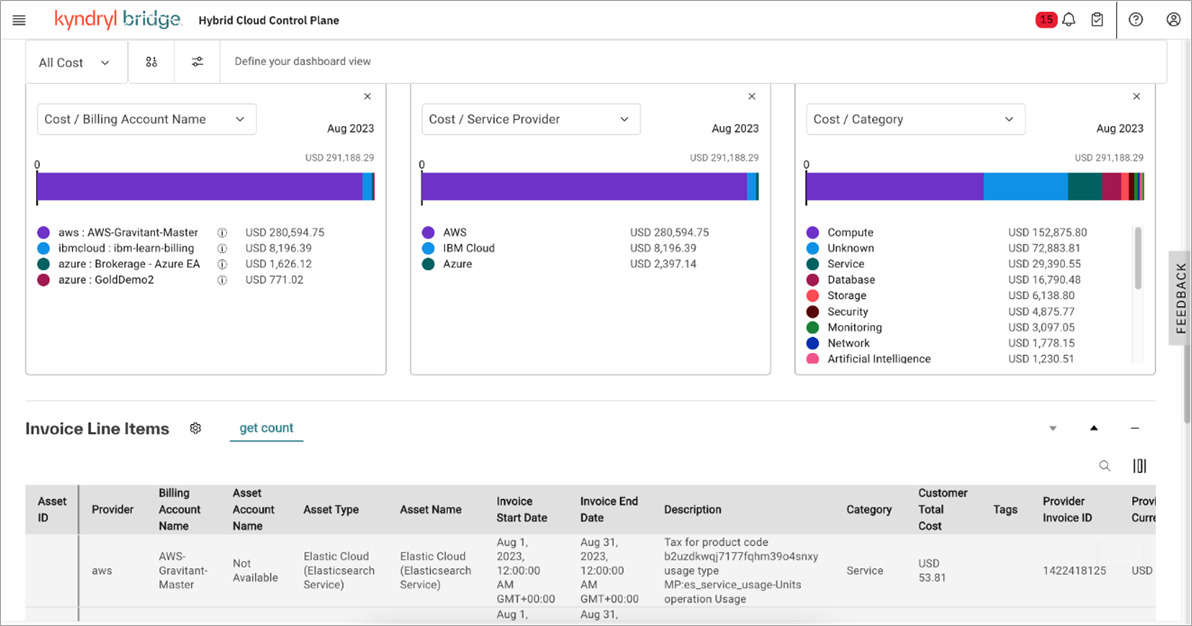Close the Cost / Category widget

point(1137,97)
